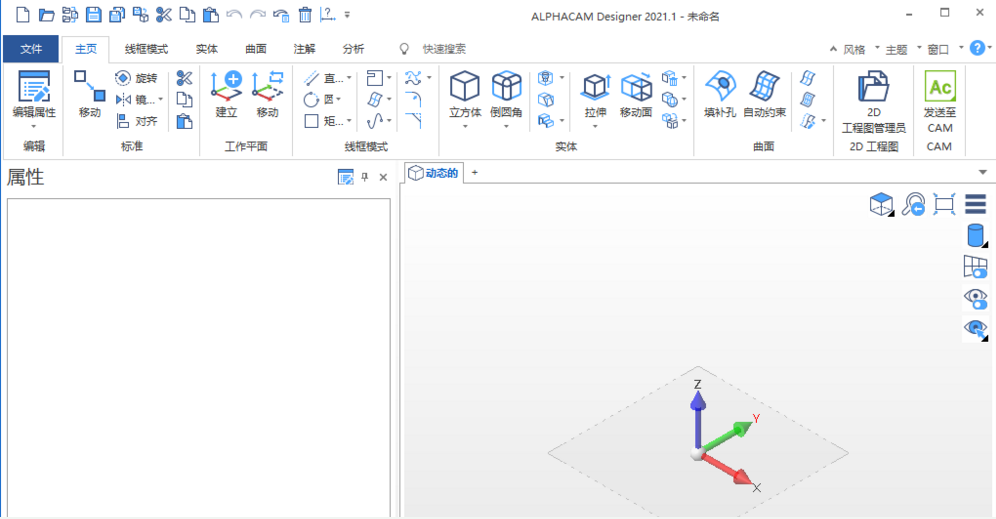Click the isometric view cube icon in viewport
This screenshot has width=996, height=519.
[882, 205]
